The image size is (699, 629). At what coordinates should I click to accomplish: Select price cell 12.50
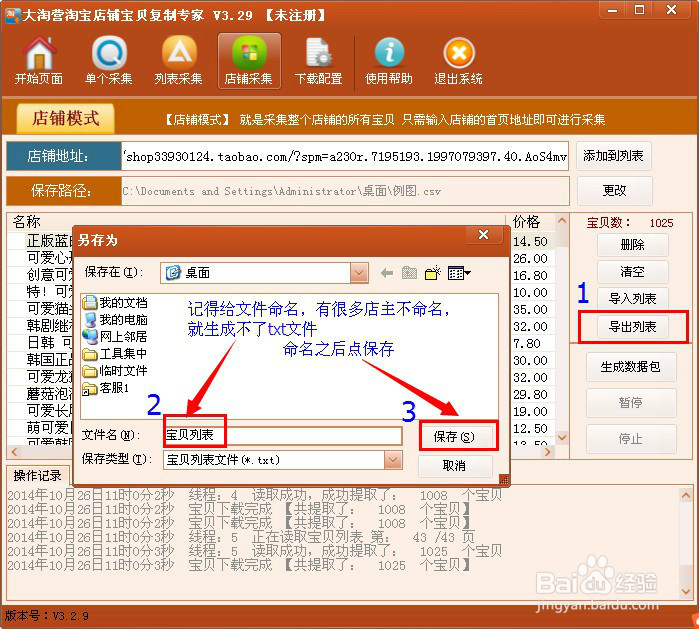[530, 428]
